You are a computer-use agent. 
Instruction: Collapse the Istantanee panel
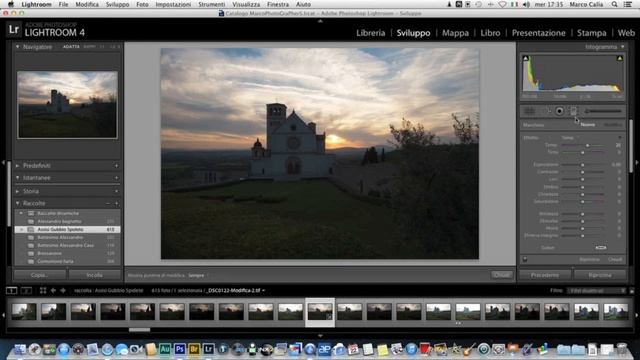[x=18, y=178]
